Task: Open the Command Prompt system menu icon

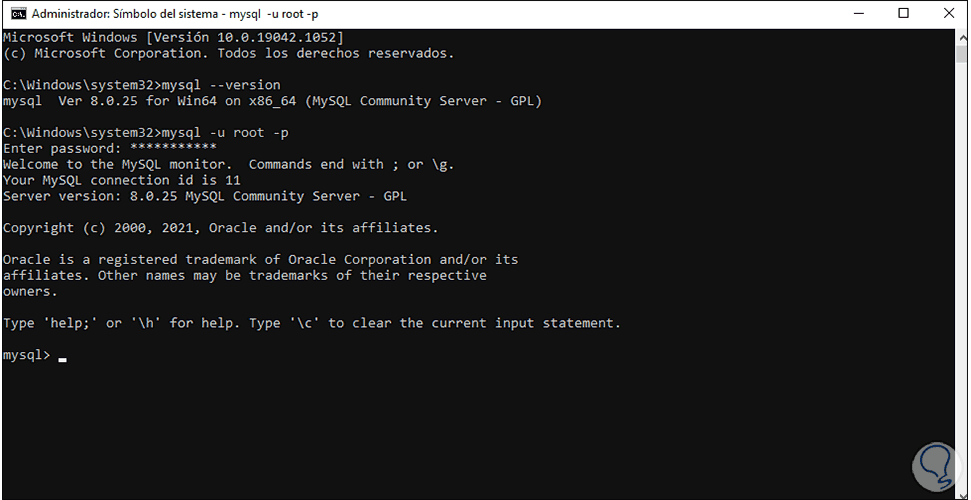Action: coord(15,14)
